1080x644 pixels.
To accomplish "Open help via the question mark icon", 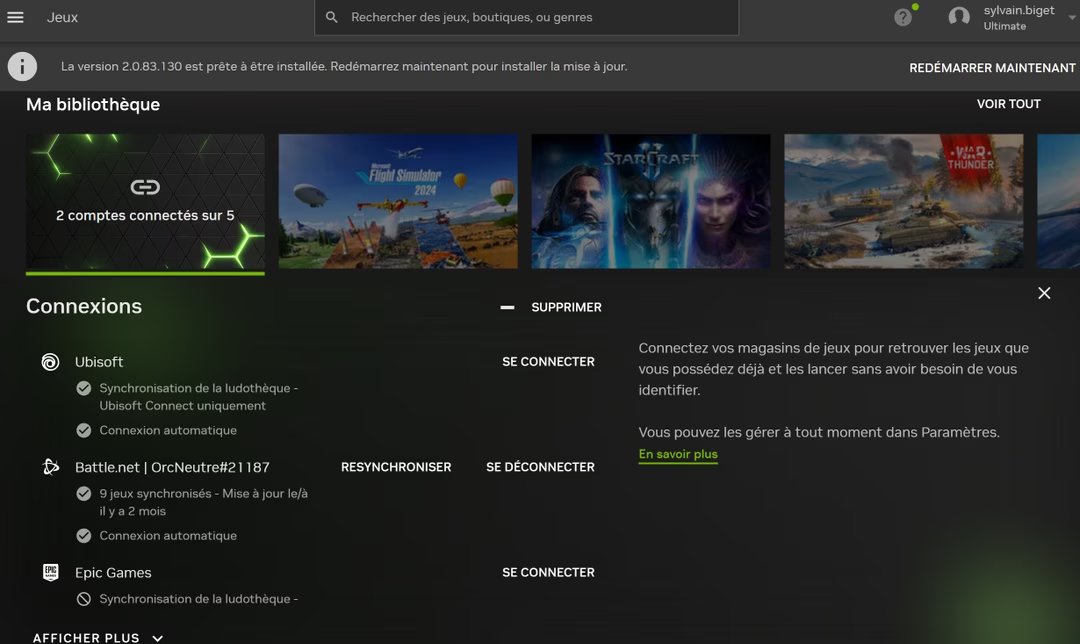I will pyautogui.click(x=902, y=16).
